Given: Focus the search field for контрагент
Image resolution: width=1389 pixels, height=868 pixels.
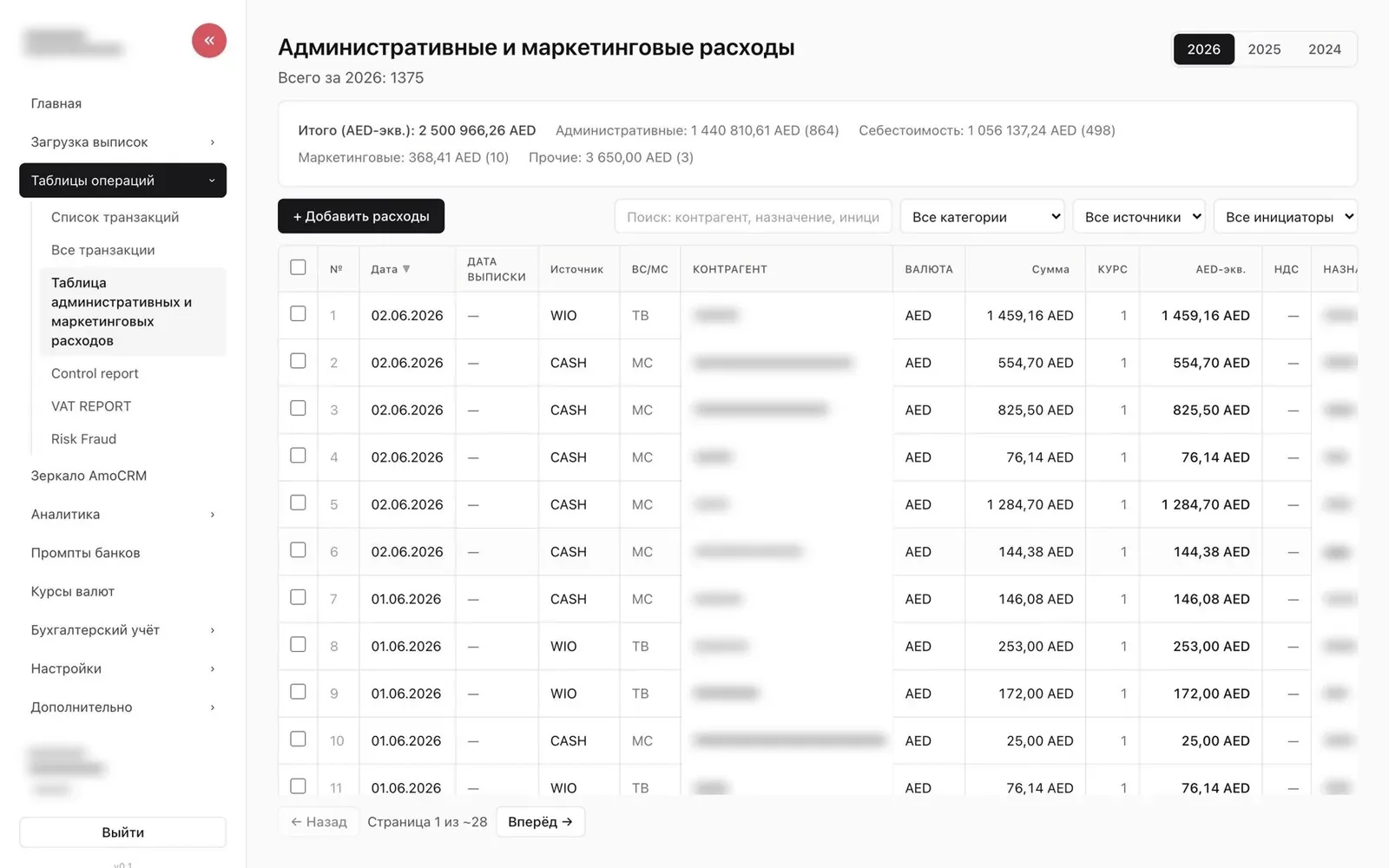Looking at the screenshot, I should pos(753,217).
